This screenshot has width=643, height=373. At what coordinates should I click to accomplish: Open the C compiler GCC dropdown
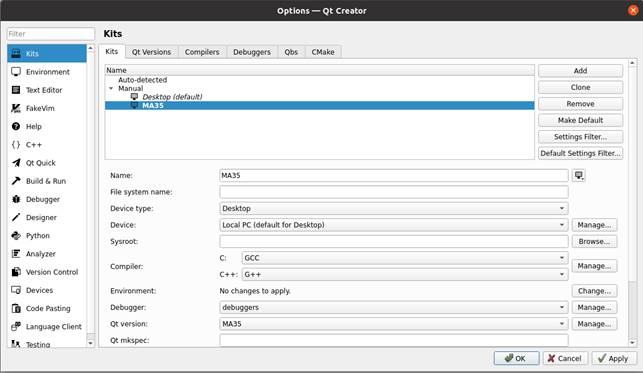tap(405, 258)
